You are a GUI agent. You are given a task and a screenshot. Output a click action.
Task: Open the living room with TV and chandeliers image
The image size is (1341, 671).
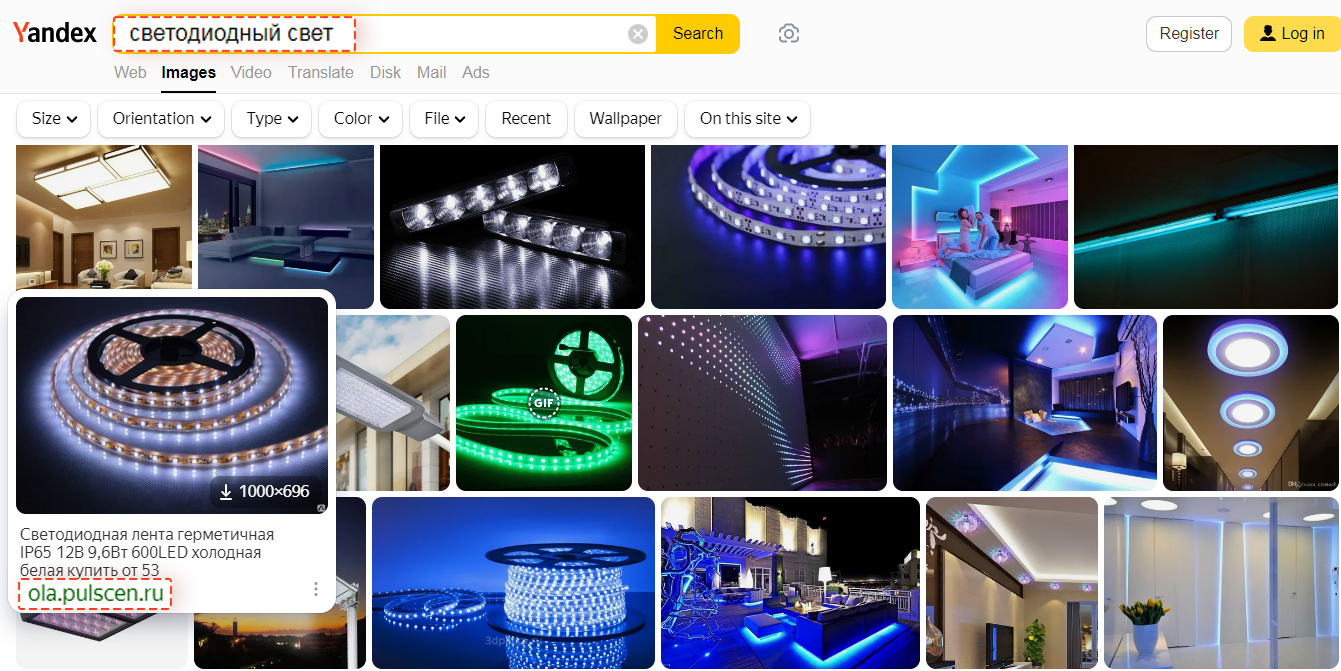click(1012, 583)
